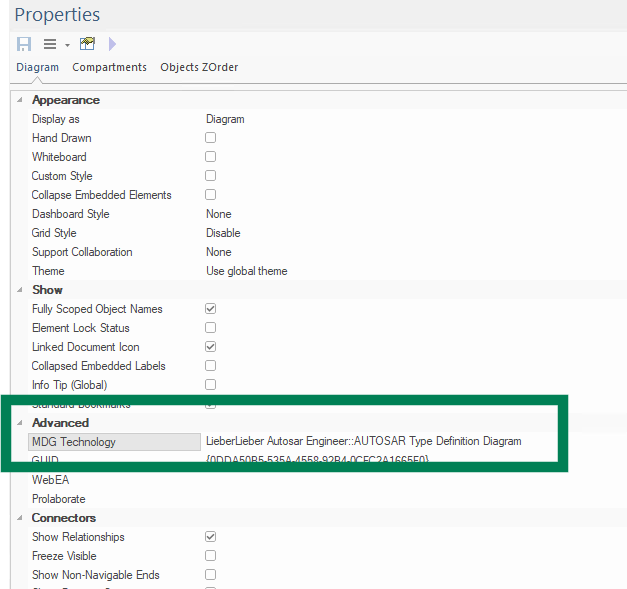Change the Grid Style value 'Disable'

pos(223,233)
